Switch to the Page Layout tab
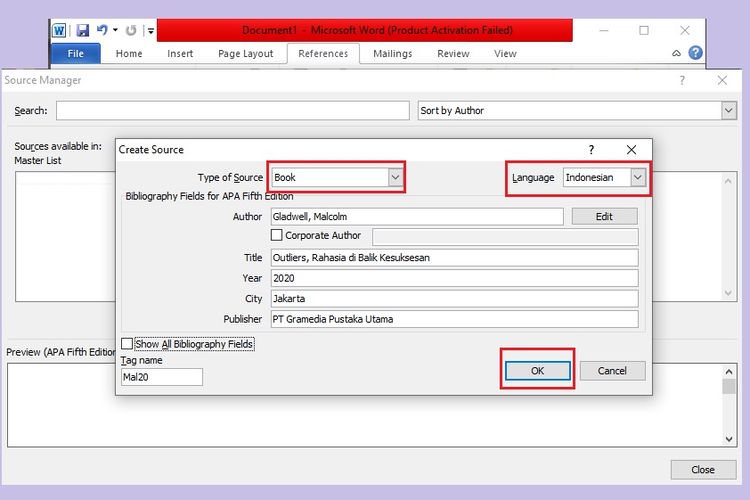 coord(246,54)
